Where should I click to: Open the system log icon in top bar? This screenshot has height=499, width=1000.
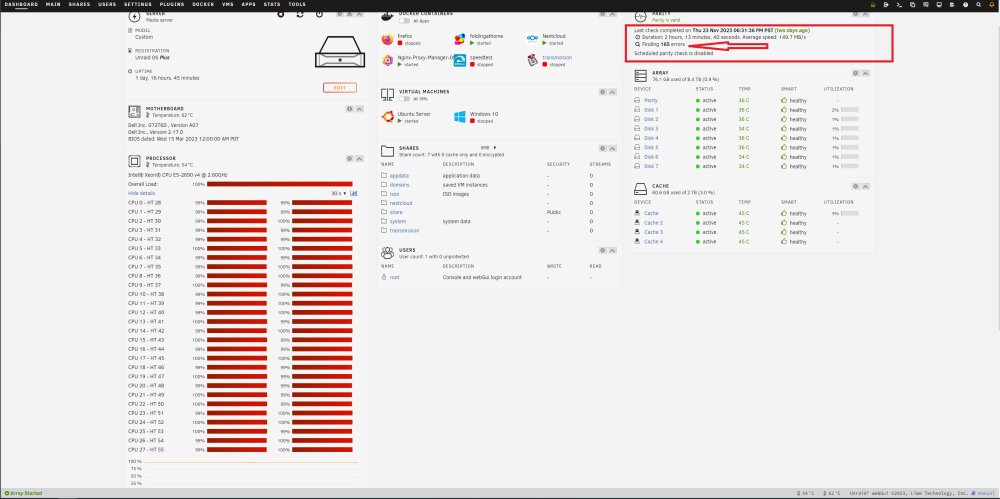[x=953, y=4]
